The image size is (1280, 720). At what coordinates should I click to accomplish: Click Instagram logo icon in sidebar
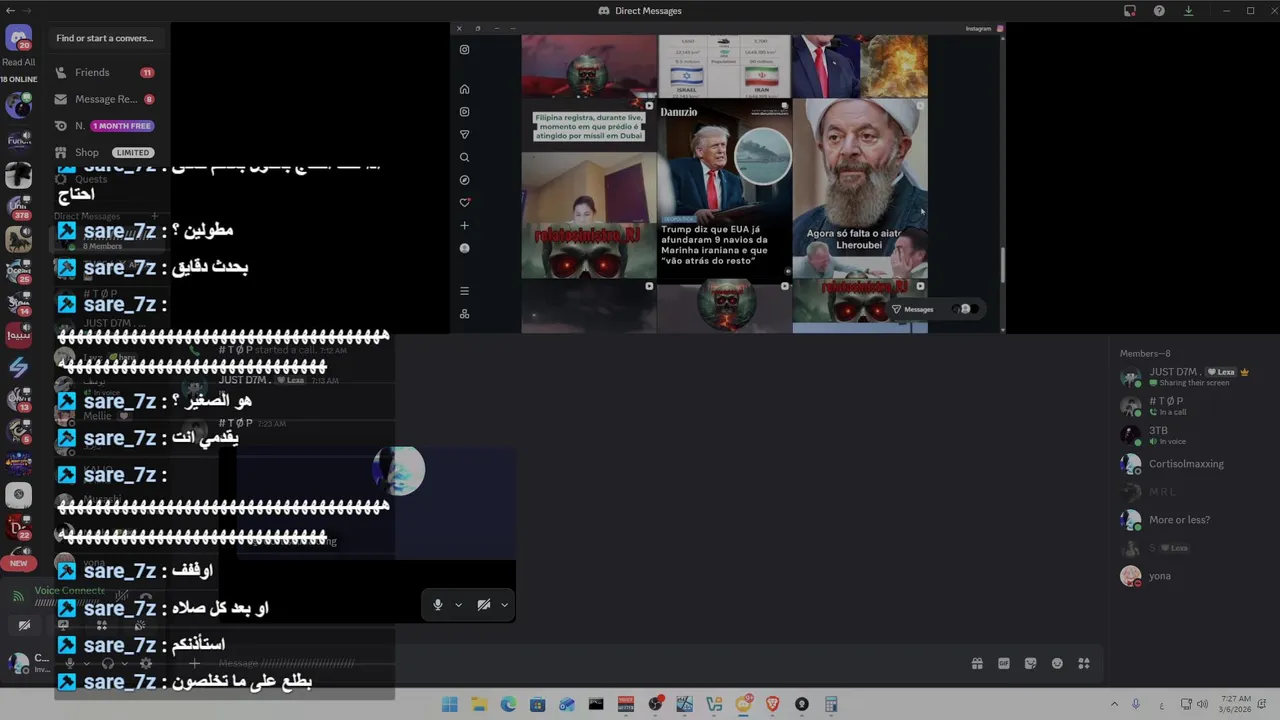[464, 50]
